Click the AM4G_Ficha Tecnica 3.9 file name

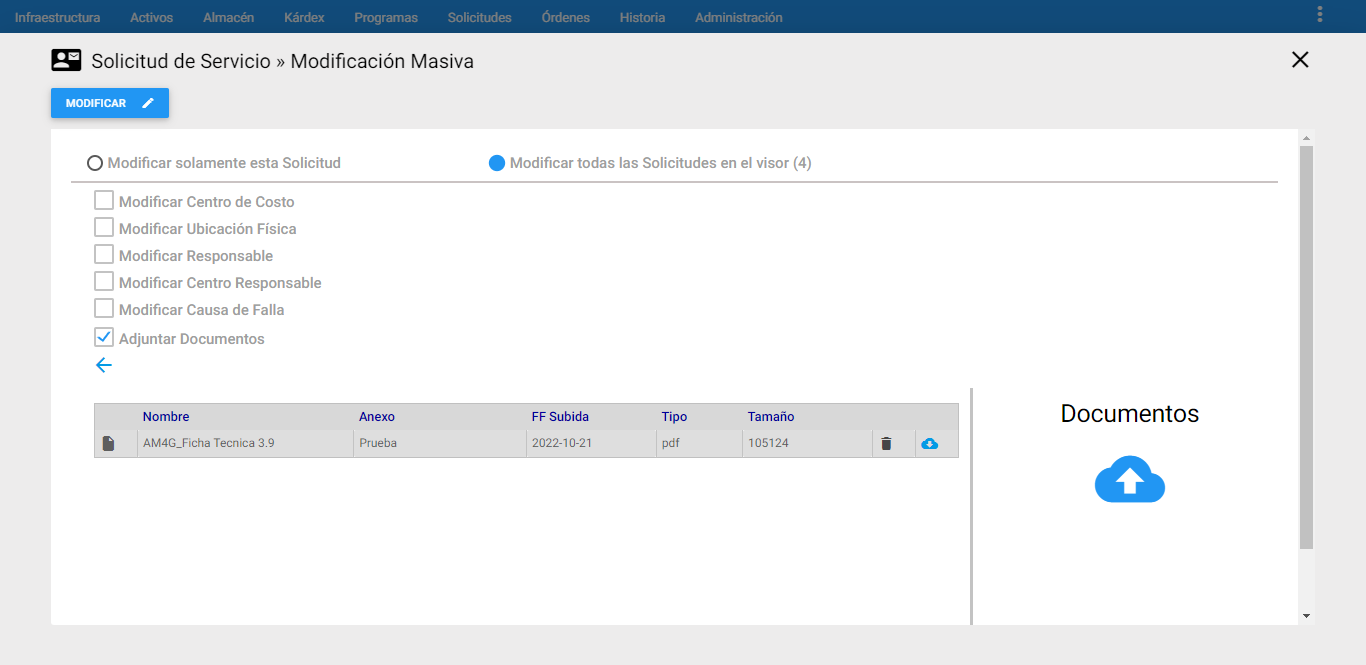pos(209,443)
